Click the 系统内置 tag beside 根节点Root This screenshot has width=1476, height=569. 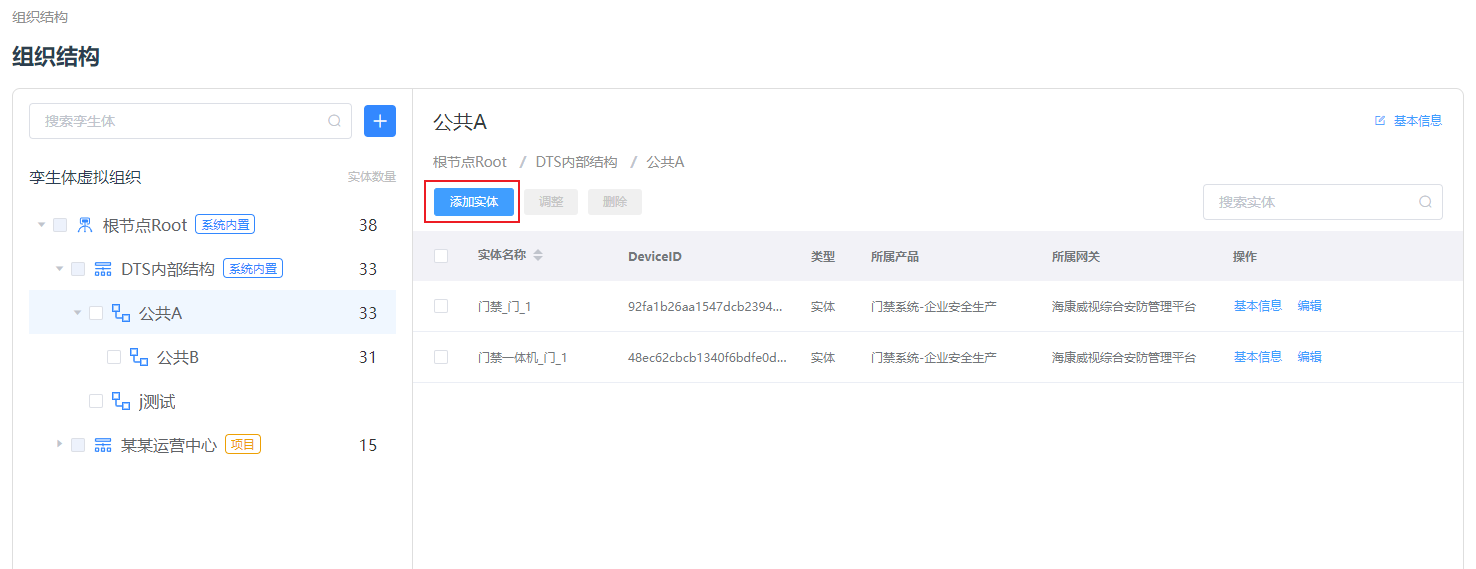point(225,225)
